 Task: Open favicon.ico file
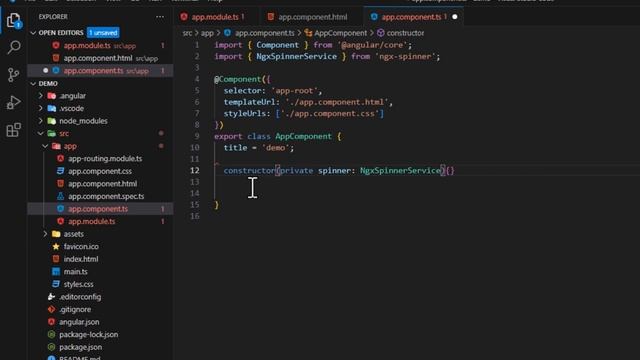[x=81, y=247]
